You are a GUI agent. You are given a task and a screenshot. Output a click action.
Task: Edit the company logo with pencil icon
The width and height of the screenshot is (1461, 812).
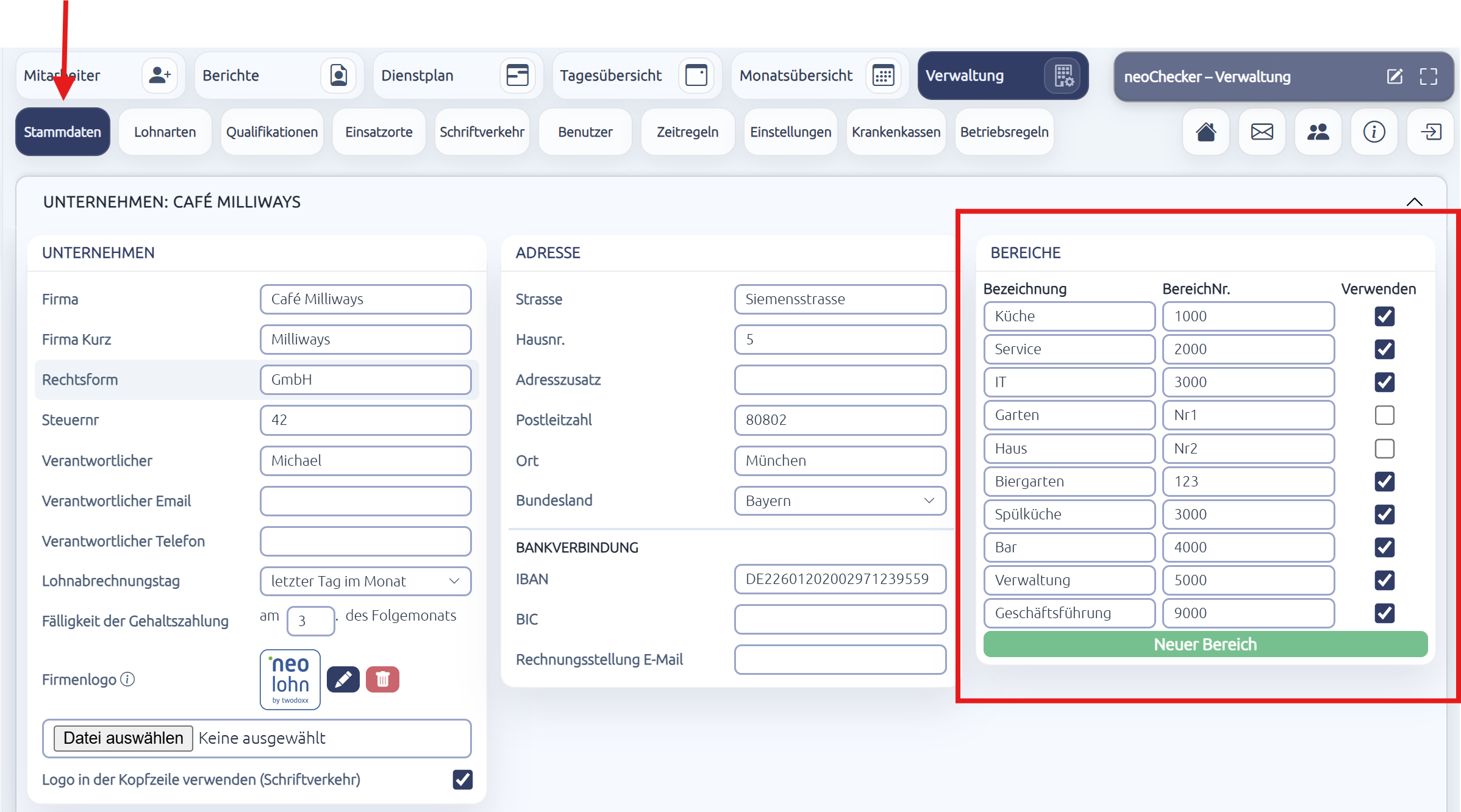(343, 679)
